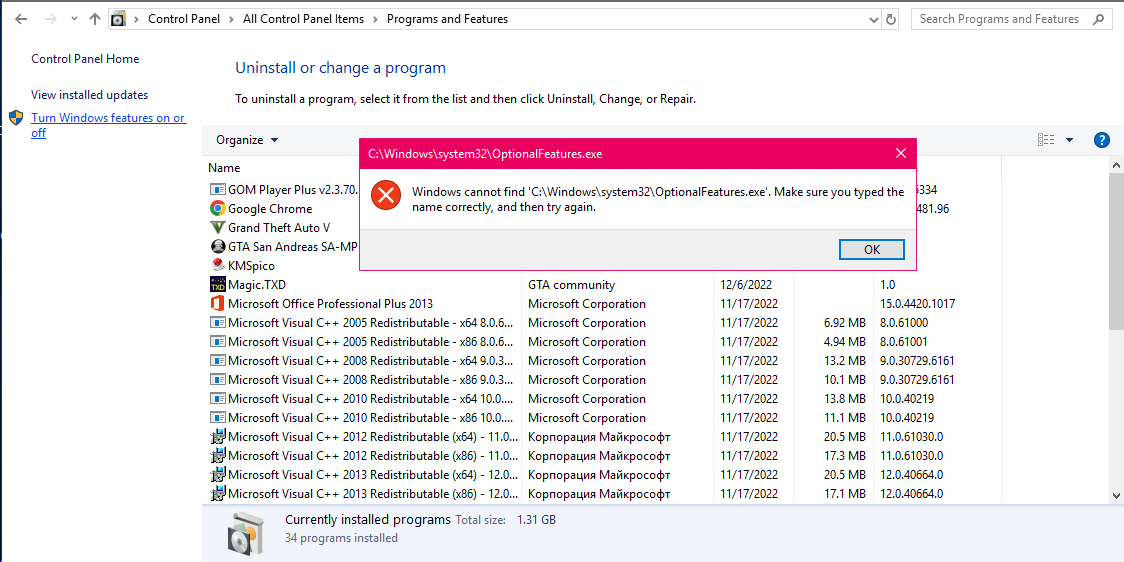Viewport: 1124px width, 562px height.
Task: Click version 15.0.4420.1017 cell
Action: [x=918, y=303]
